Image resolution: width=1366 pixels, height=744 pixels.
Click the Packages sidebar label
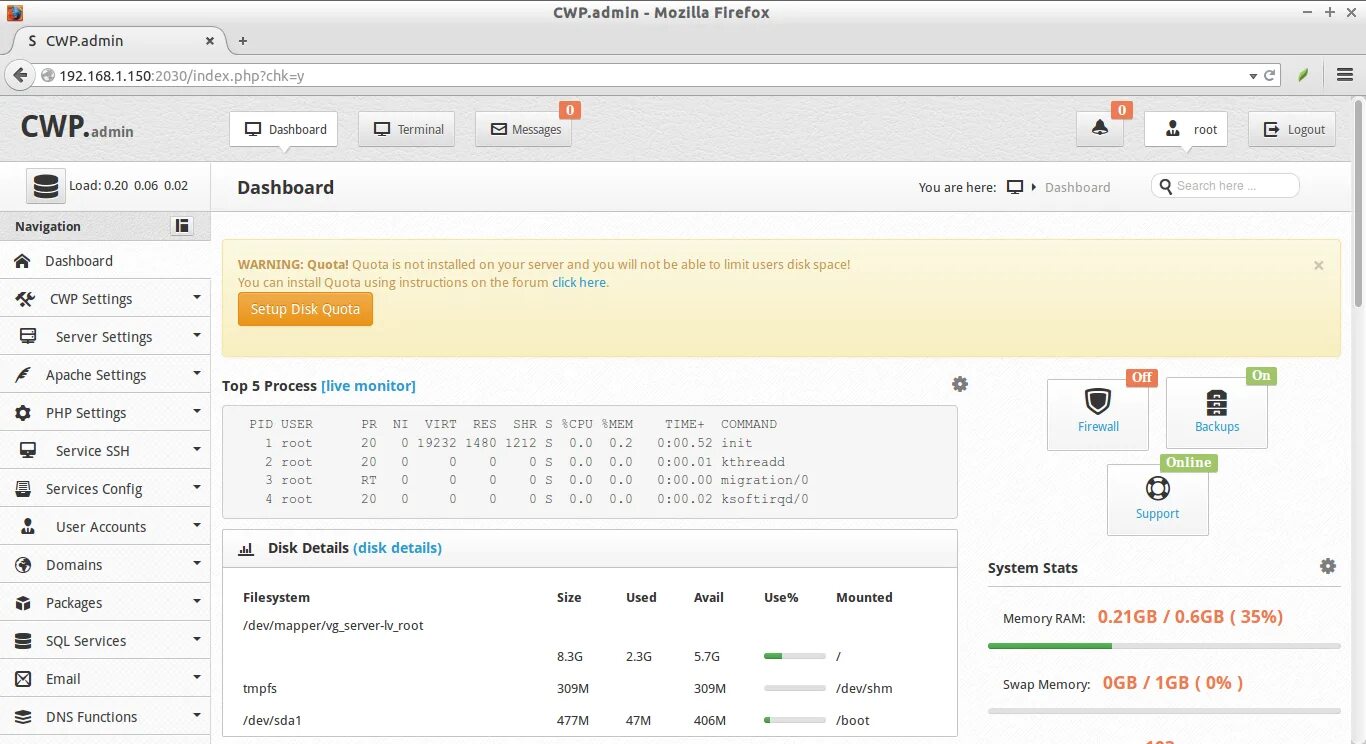(74, 603)
